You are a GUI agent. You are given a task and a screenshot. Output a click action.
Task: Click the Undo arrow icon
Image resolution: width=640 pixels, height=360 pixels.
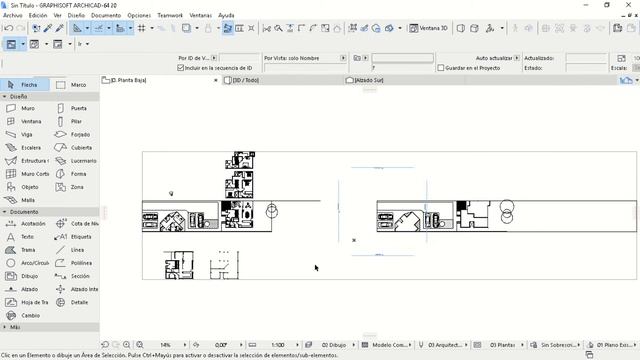[9, 28]
